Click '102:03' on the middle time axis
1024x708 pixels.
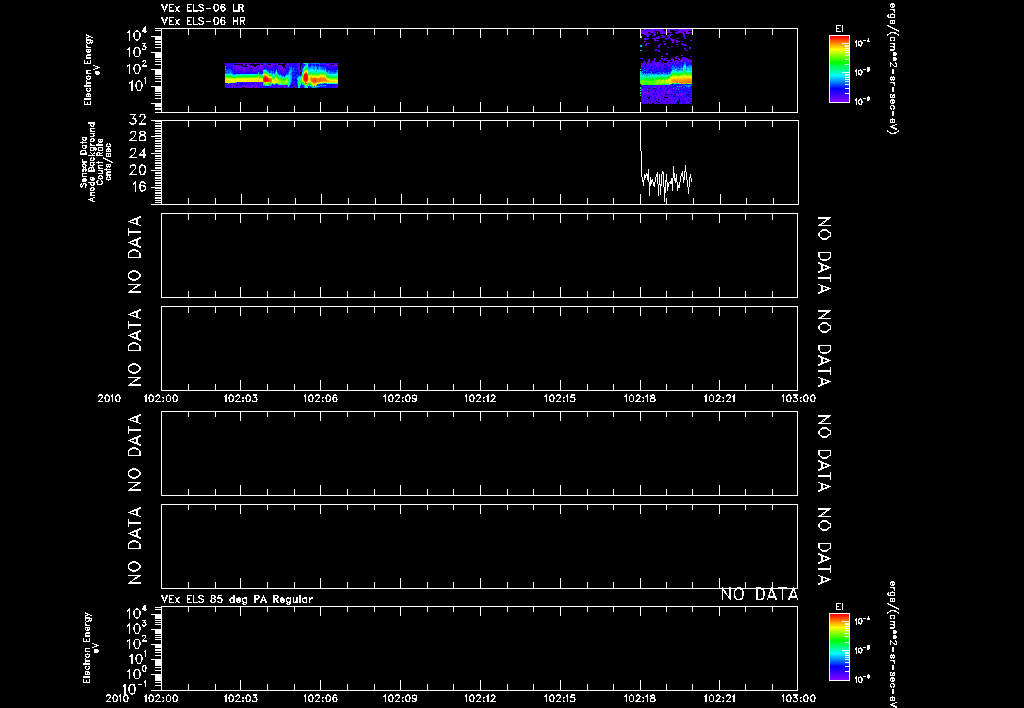click(240, 398)
